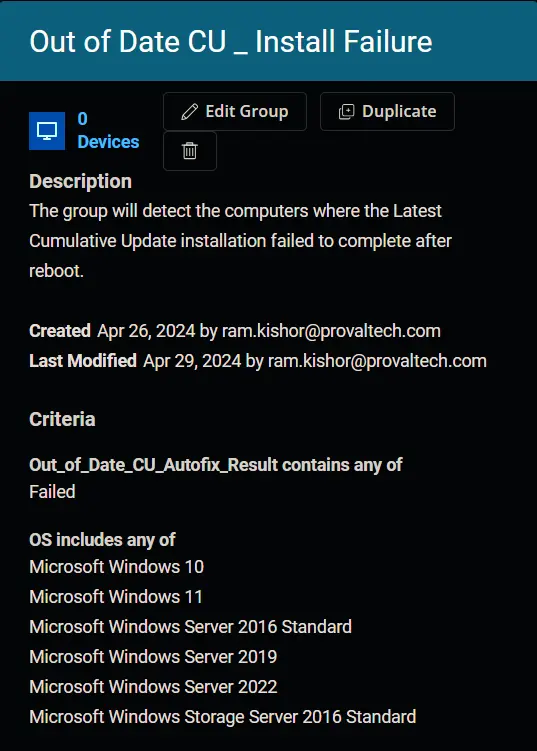Viewport: 537px width, 751px height.
Task: Select the Microsoft Windows Server 2019 entry
Action: [x=153, y=657]
